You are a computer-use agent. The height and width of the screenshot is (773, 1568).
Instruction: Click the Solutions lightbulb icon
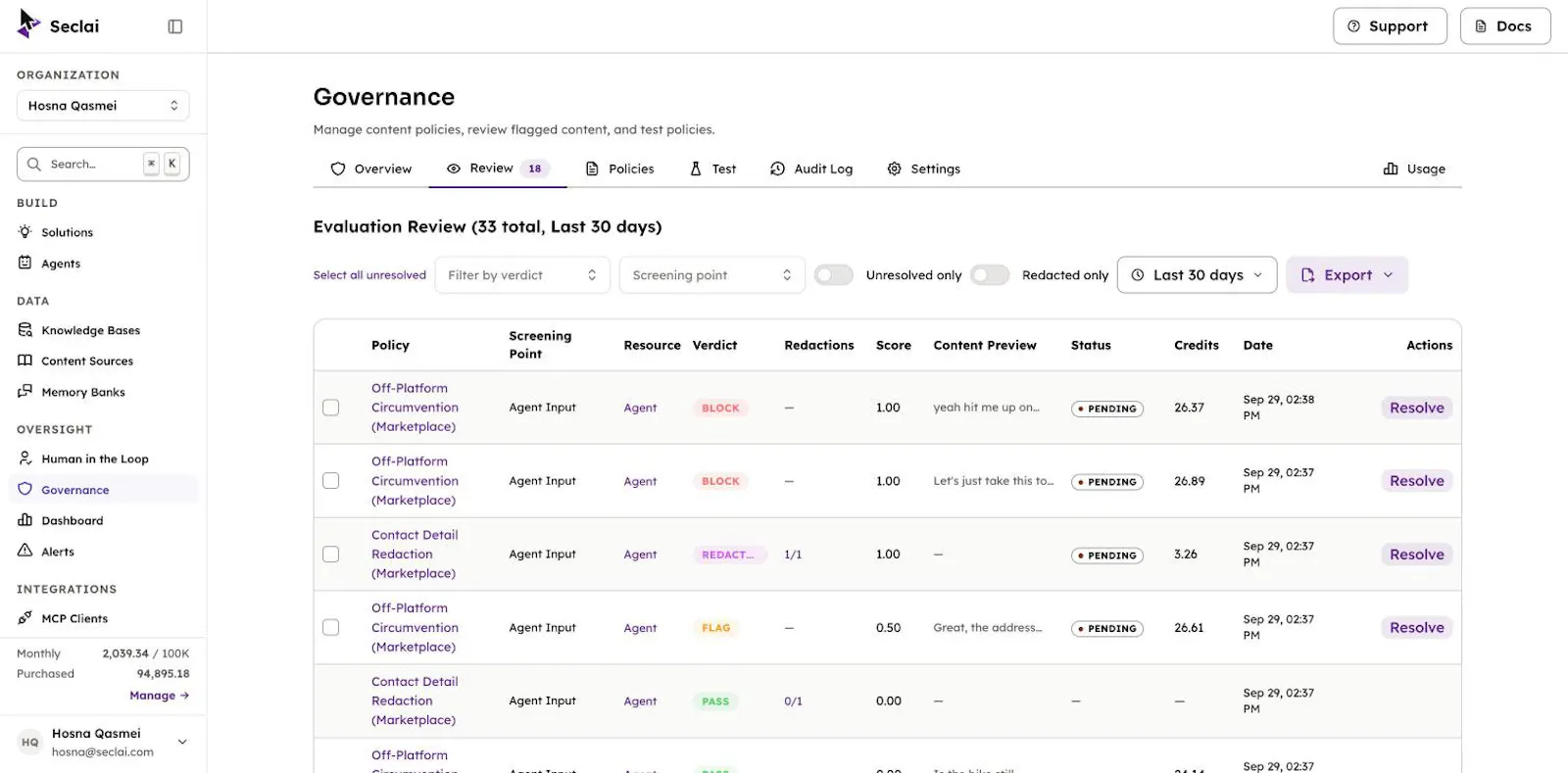(25, 232)
